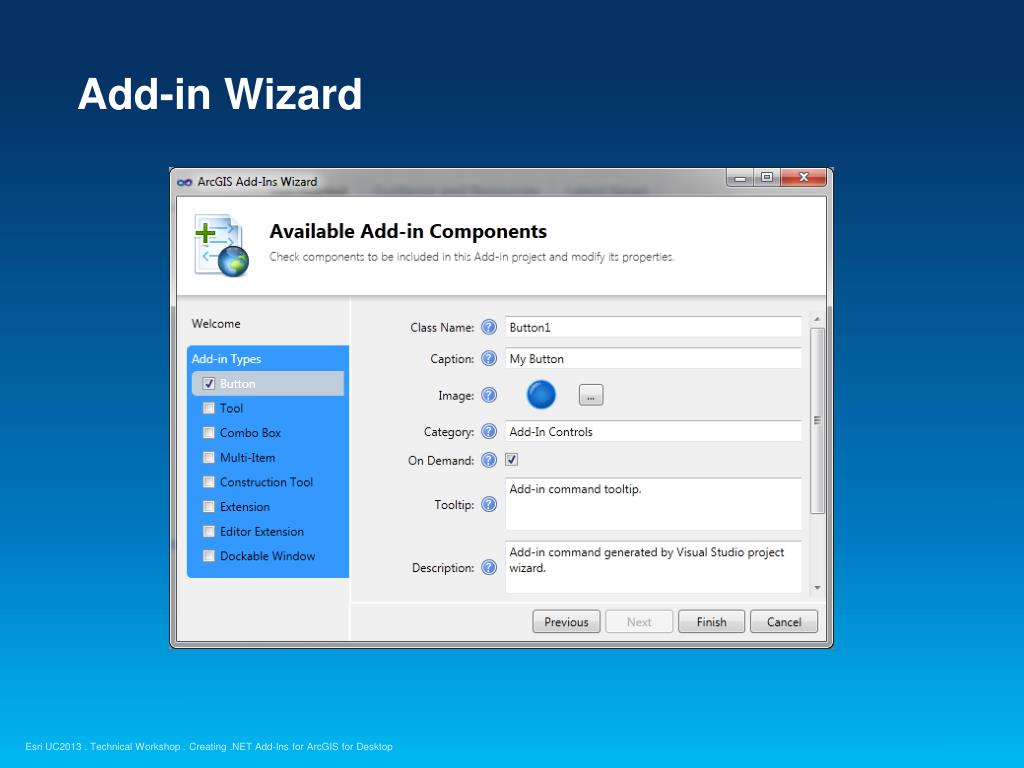Close the ArcGIS Add-Ins Wizard window
Viewport: 1024px width, 768px height.
click(x=804, y=178)
